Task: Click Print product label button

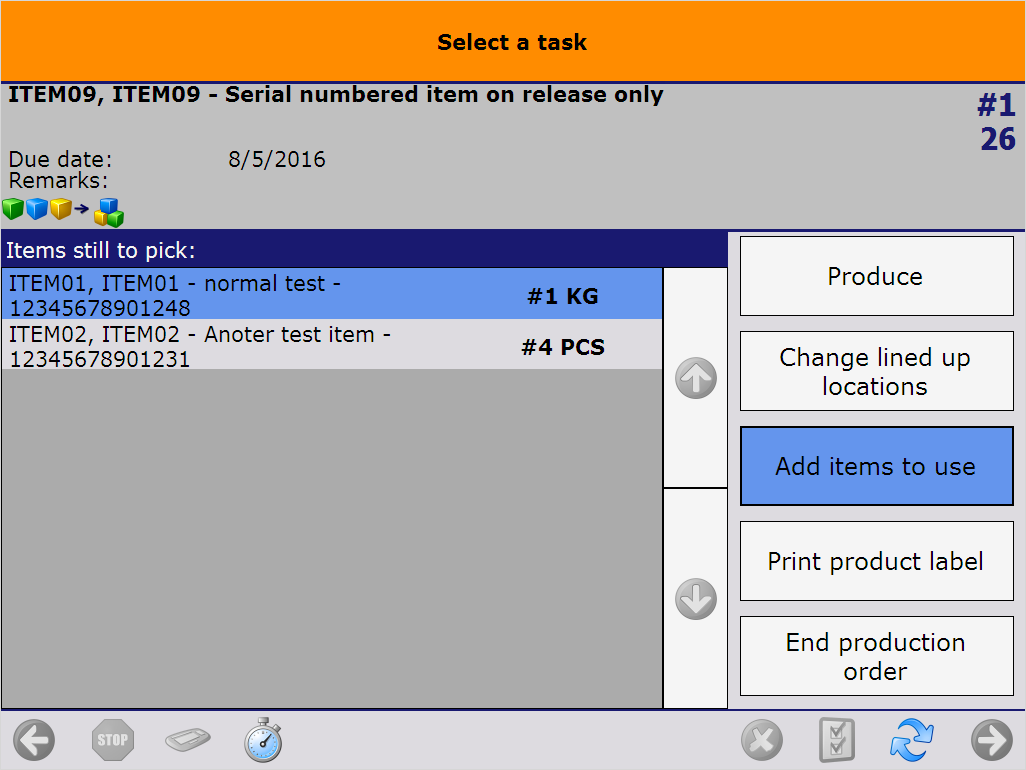Action: 876,561
